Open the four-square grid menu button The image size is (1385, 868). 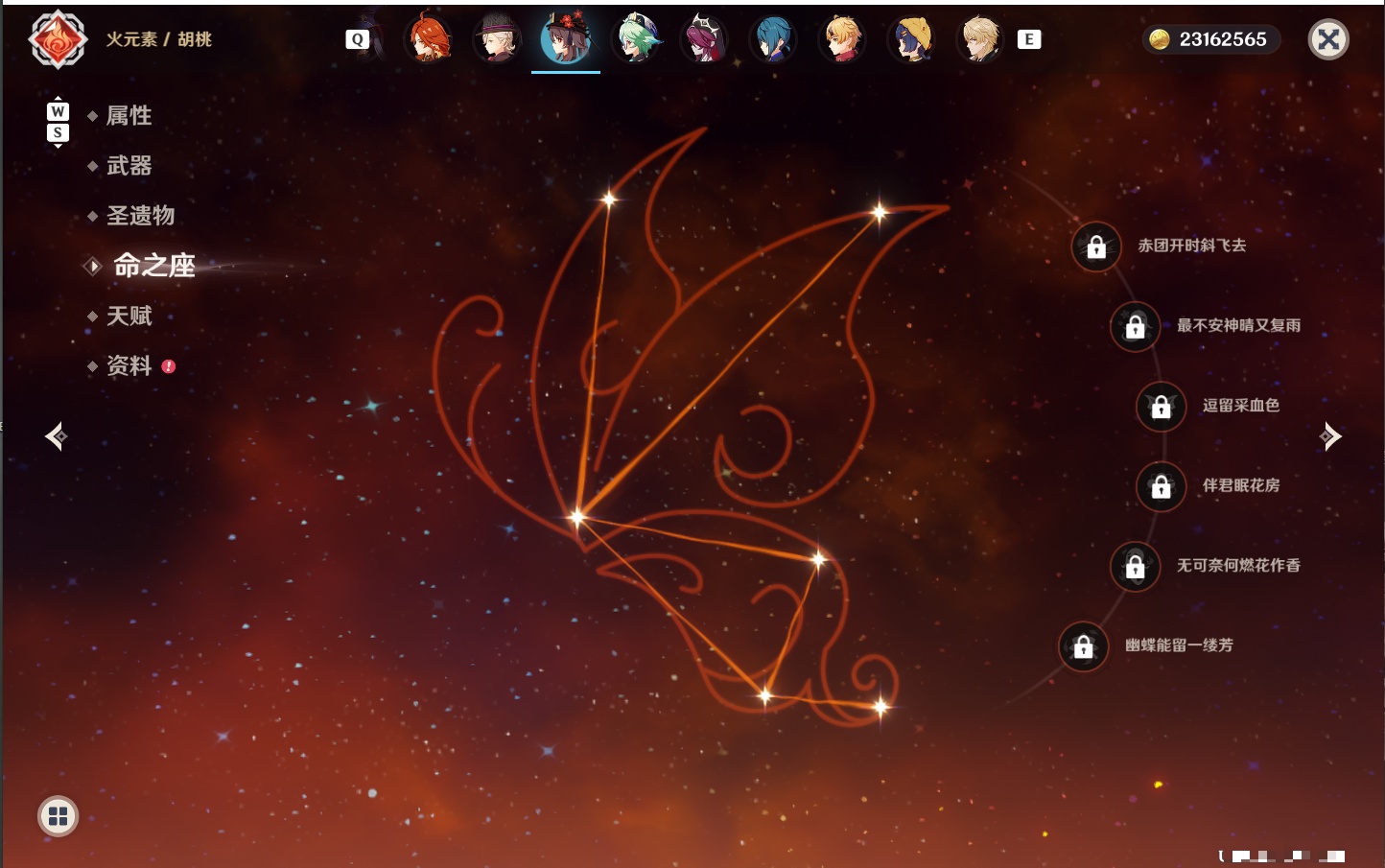pyautogui.click(x=58, y=816)
